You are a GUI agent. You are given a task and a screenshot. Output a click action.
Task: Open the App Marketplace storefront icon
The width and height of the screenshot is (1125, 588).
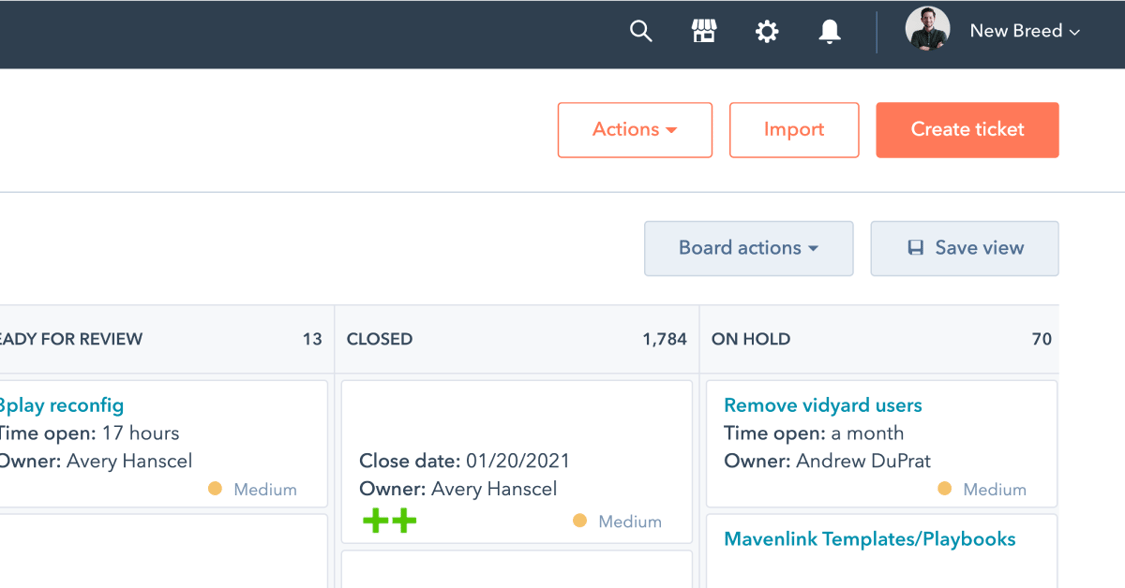tap(703, 31)
